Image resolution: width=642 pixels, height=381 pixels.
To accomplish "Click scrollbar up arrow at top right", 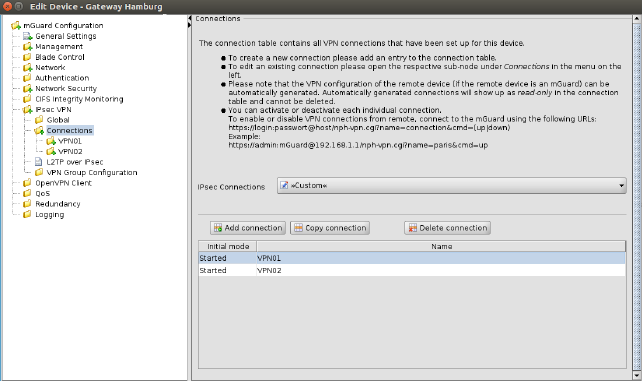I will coord(637,18).
